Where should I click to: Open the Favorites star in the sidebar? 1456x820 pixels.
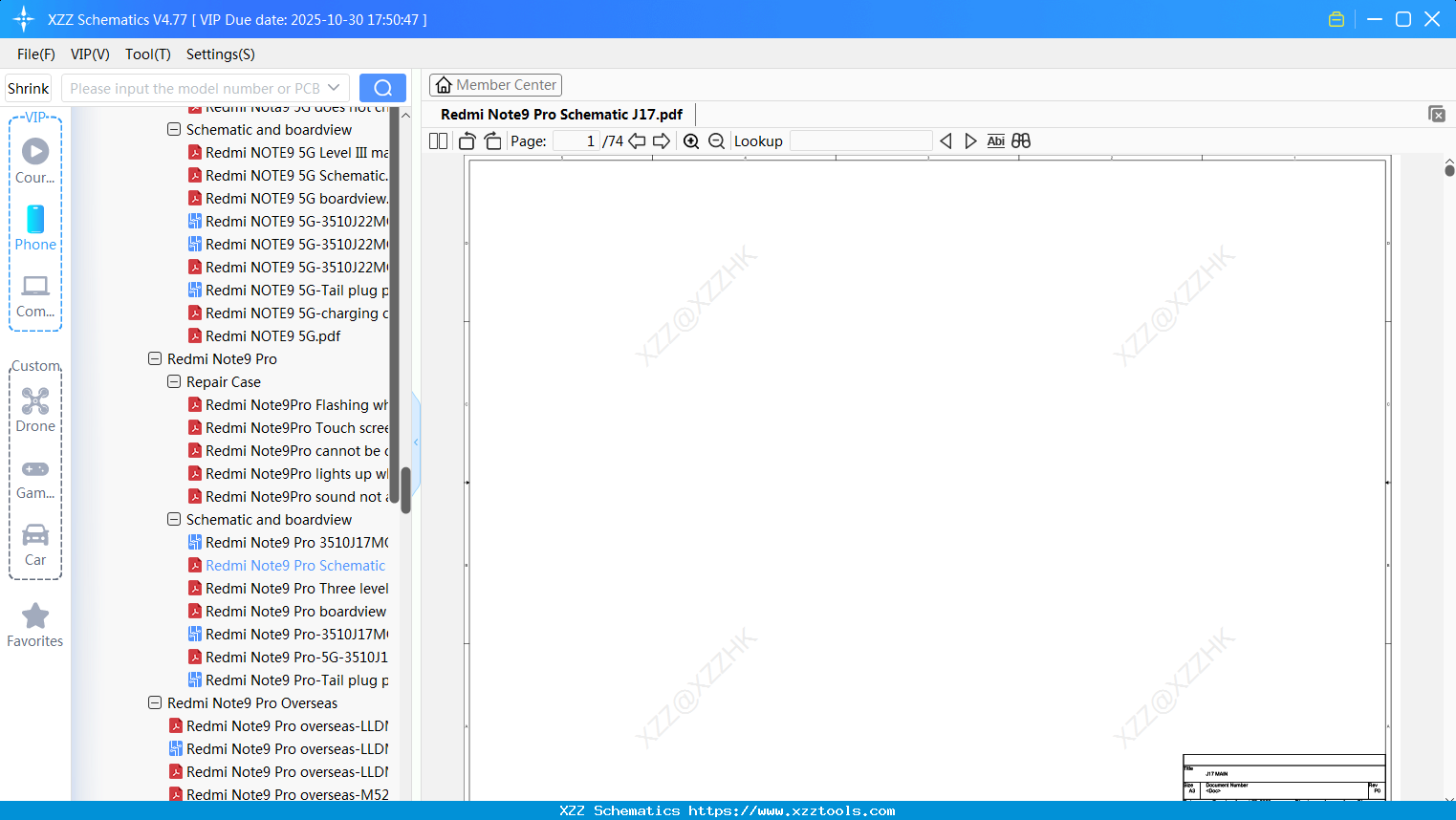[x=35, y=615]
